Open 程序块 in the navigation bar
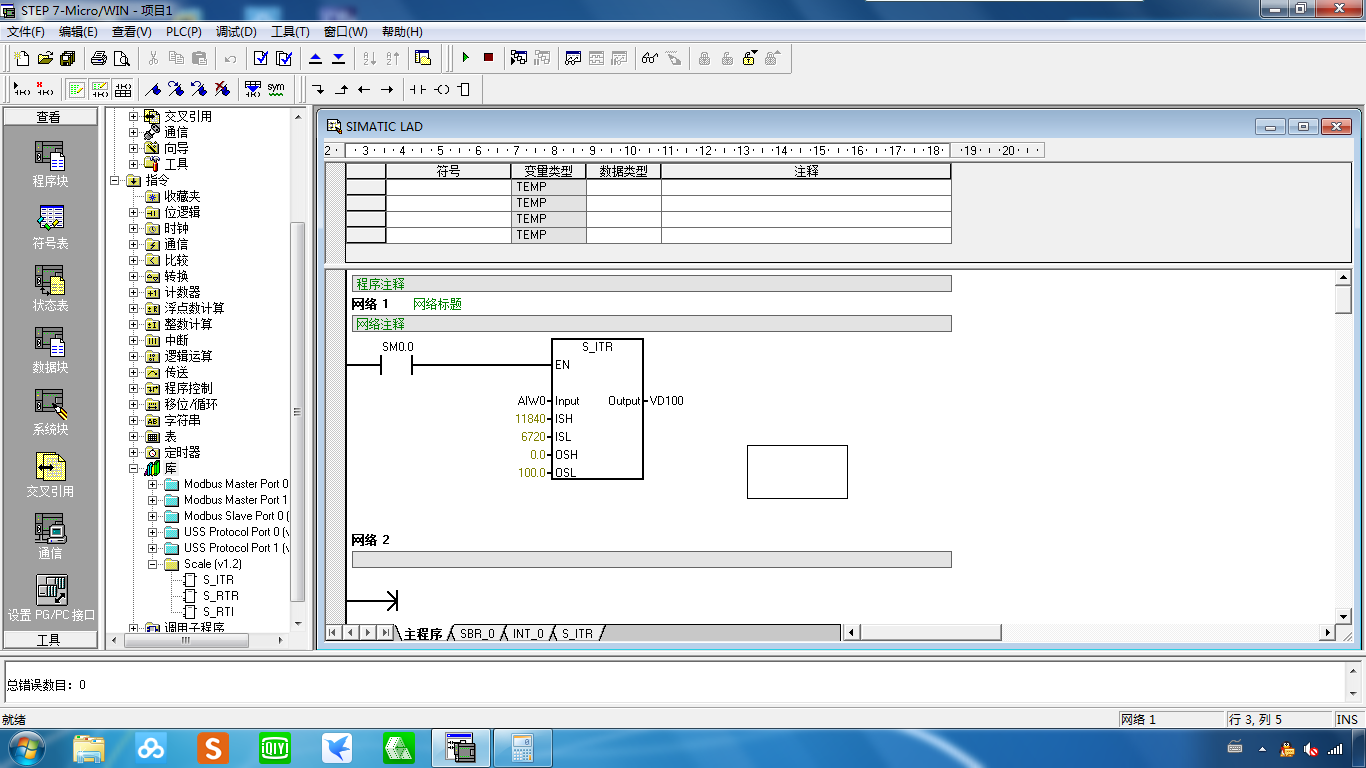This screenshot has height=768, width=1366. click(50, 164)
